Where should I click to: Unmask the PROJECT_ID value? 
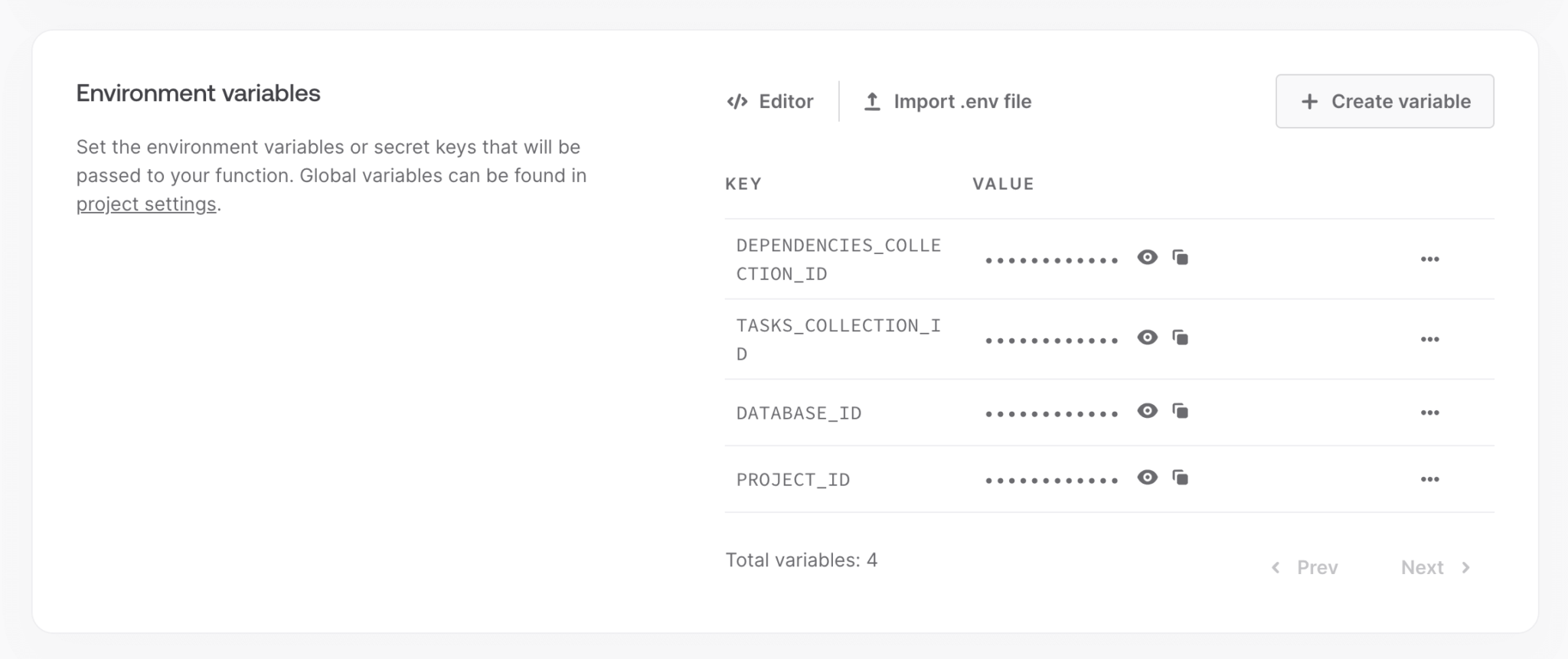[x=1147, y=478]
